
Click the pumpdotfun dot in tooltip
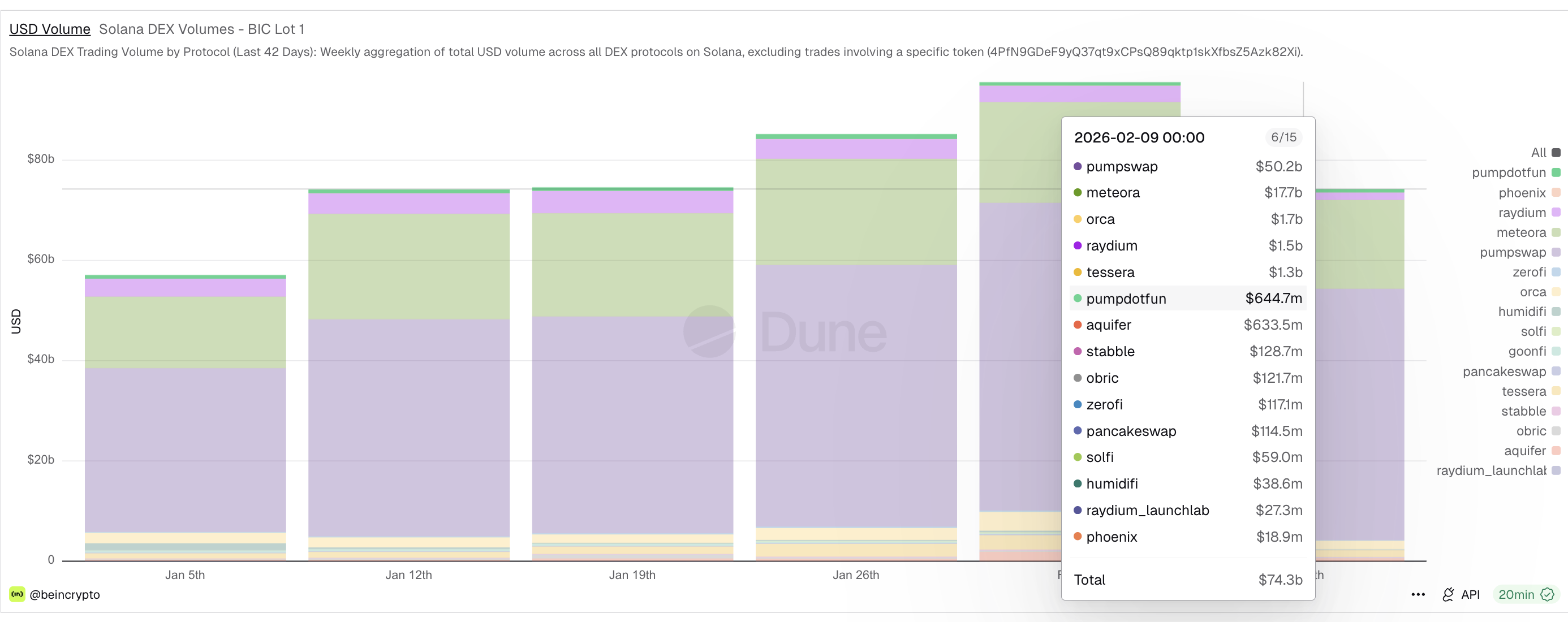pos(1077,298)
